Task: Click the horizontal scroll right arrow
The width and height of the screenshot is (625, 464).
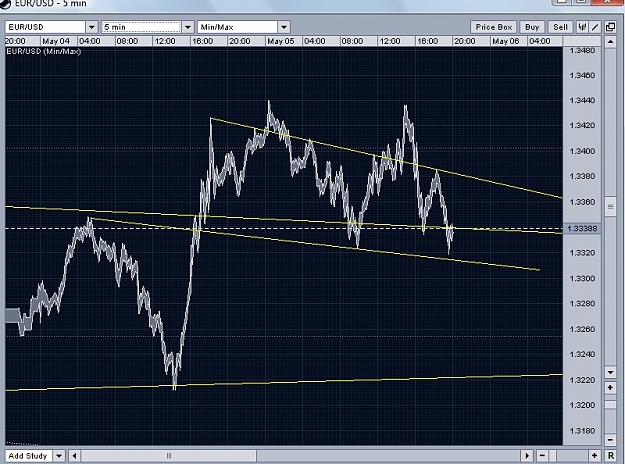Action: 527,456
